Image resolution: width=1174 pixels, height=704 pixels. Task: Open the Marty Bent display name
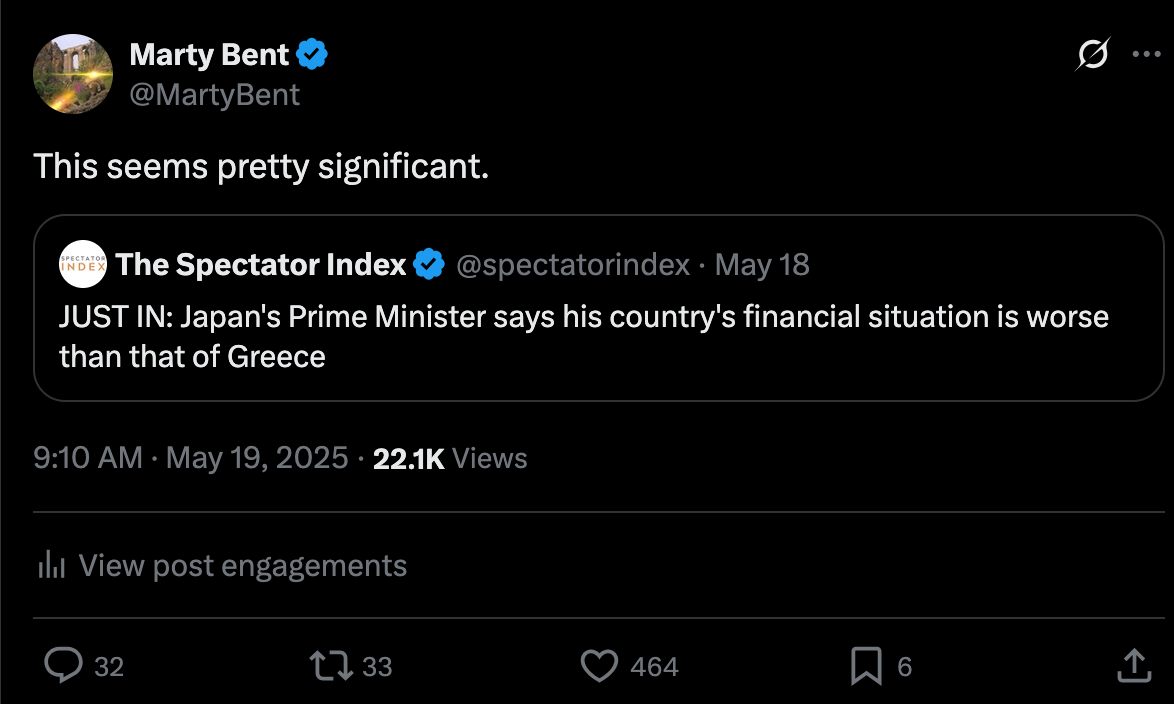tap(209, 55)
